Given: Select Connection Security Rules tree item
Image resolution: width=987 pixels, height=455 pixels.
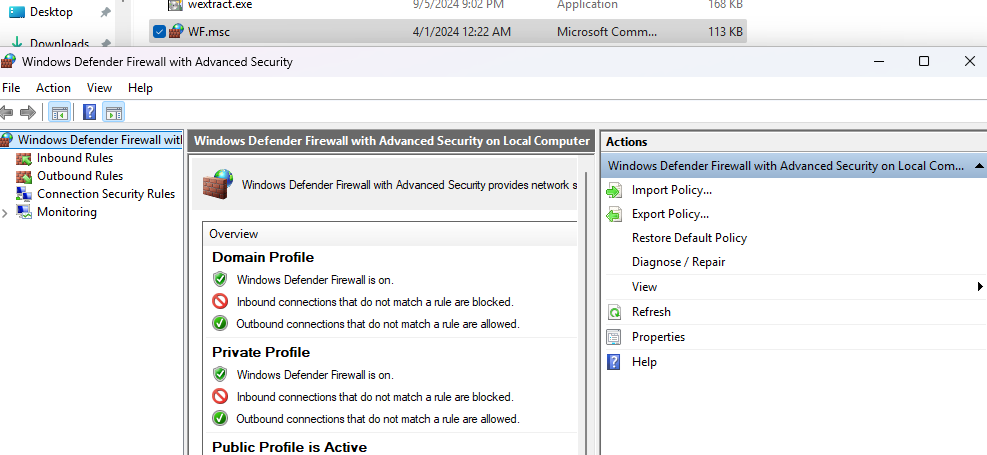Looking at the screenshot, I should 105,194.
